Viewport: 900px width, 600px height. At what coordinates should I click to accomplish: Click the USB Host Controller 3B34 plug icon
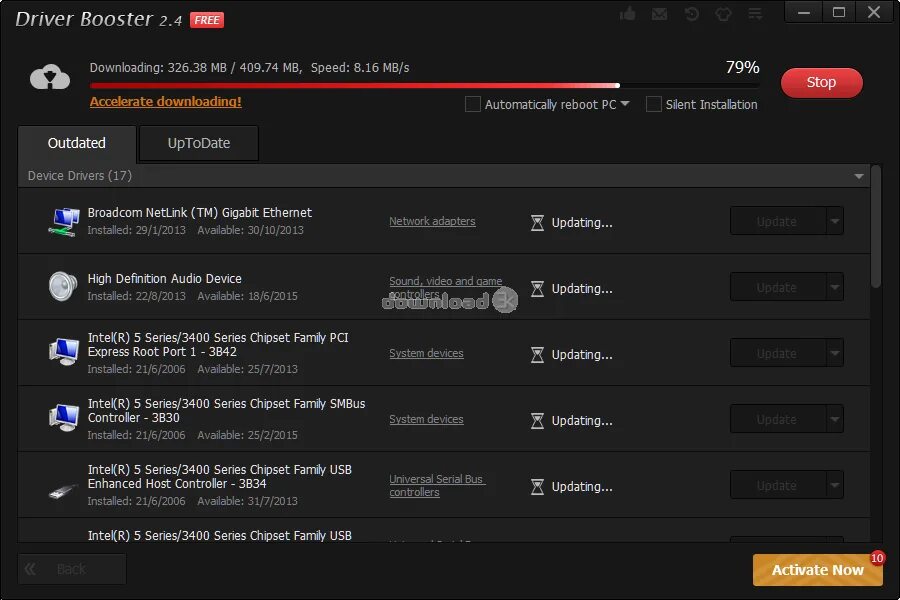[63, 490]
